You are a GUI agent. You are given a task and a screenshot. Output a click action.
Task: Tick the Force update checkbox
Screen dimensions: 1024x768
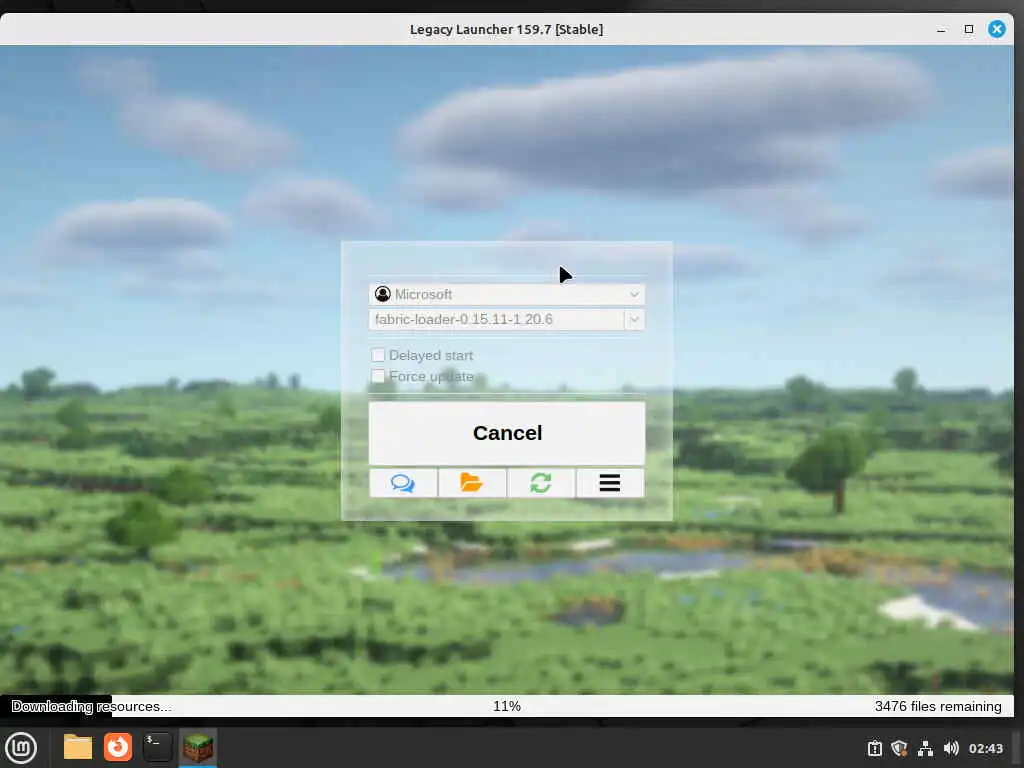point(377,376)
